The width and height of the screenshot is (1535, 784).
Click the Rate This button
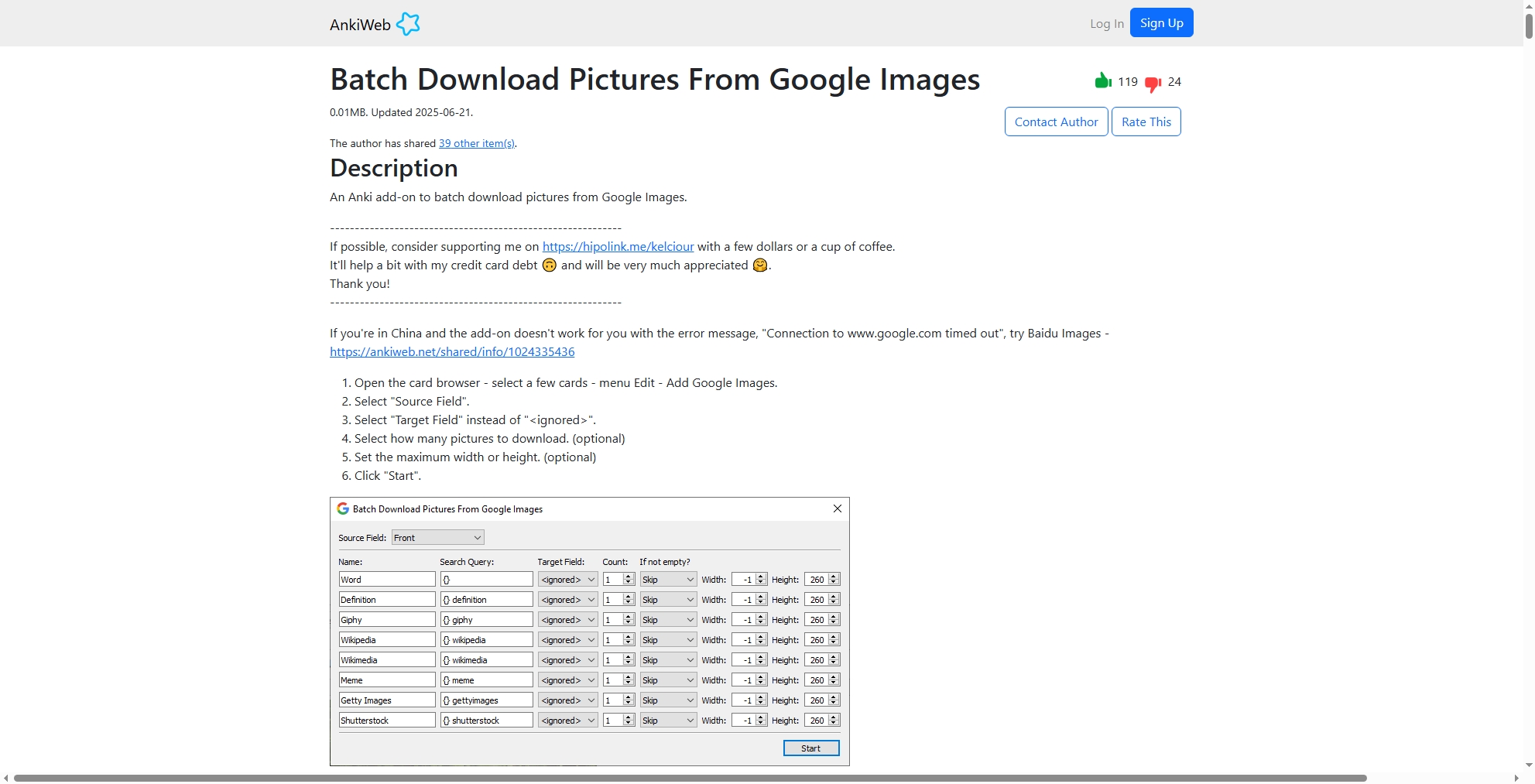tap(1146, 122)
